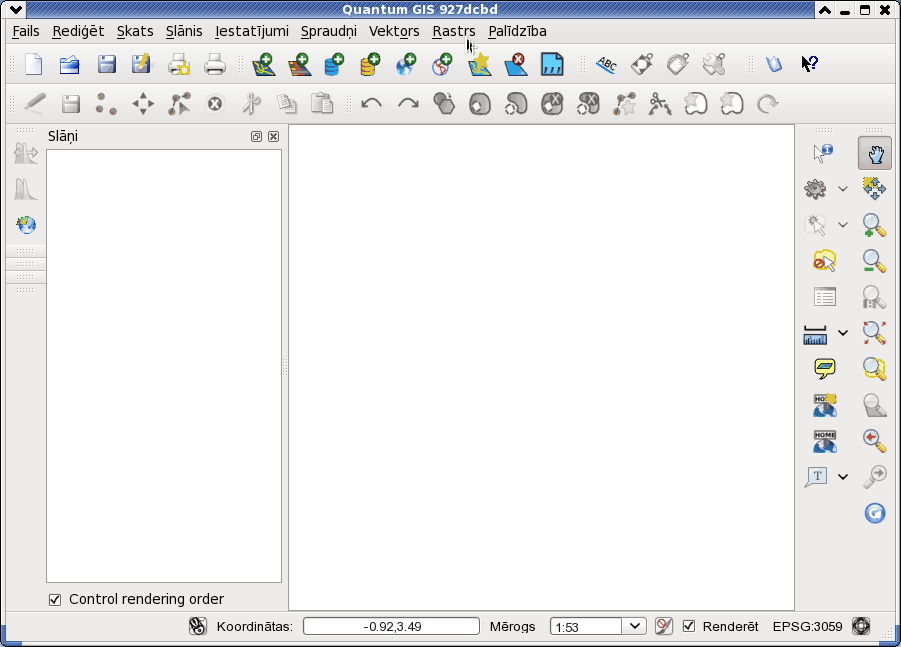Expand dropdown next to gear action tool
Image resolution: width=901 pixels, height=647 pixels.
click(842, 188)
